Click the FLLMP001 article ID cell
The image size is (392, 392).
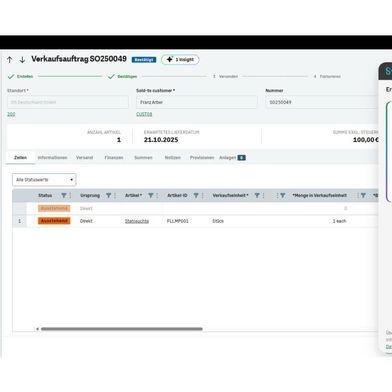[178, 221]
